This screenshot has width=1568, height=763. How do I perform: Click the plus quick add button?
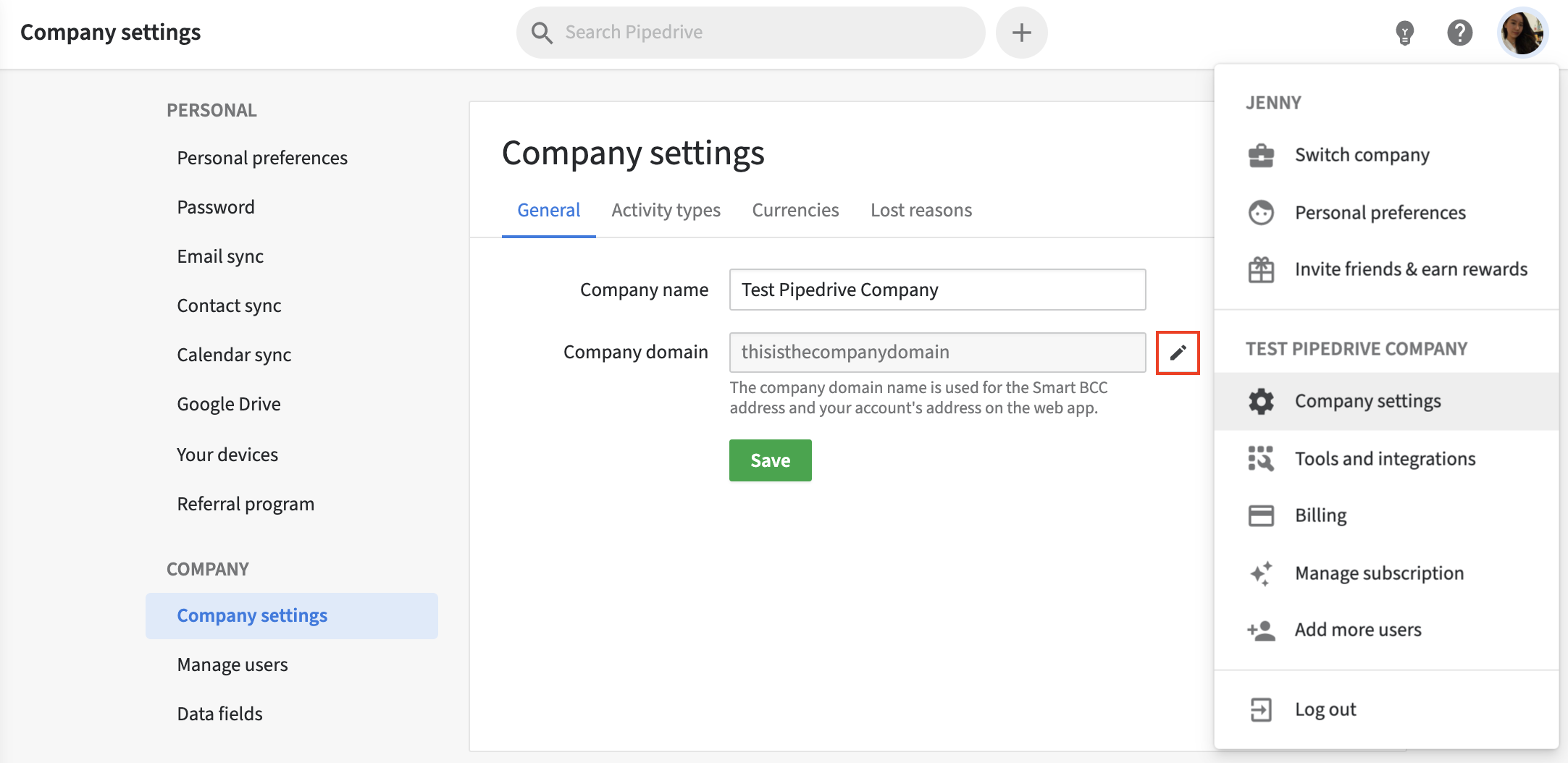1021,33
